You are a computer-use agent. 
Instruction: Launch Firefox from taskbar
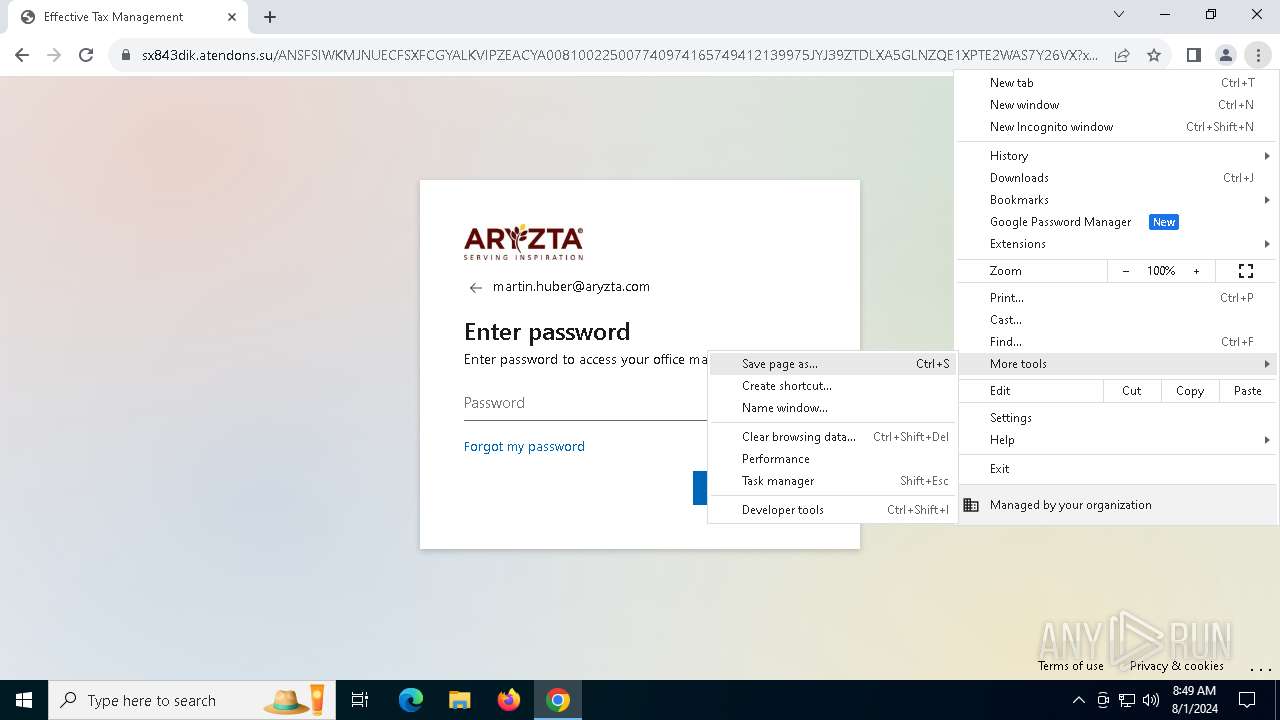509,700
